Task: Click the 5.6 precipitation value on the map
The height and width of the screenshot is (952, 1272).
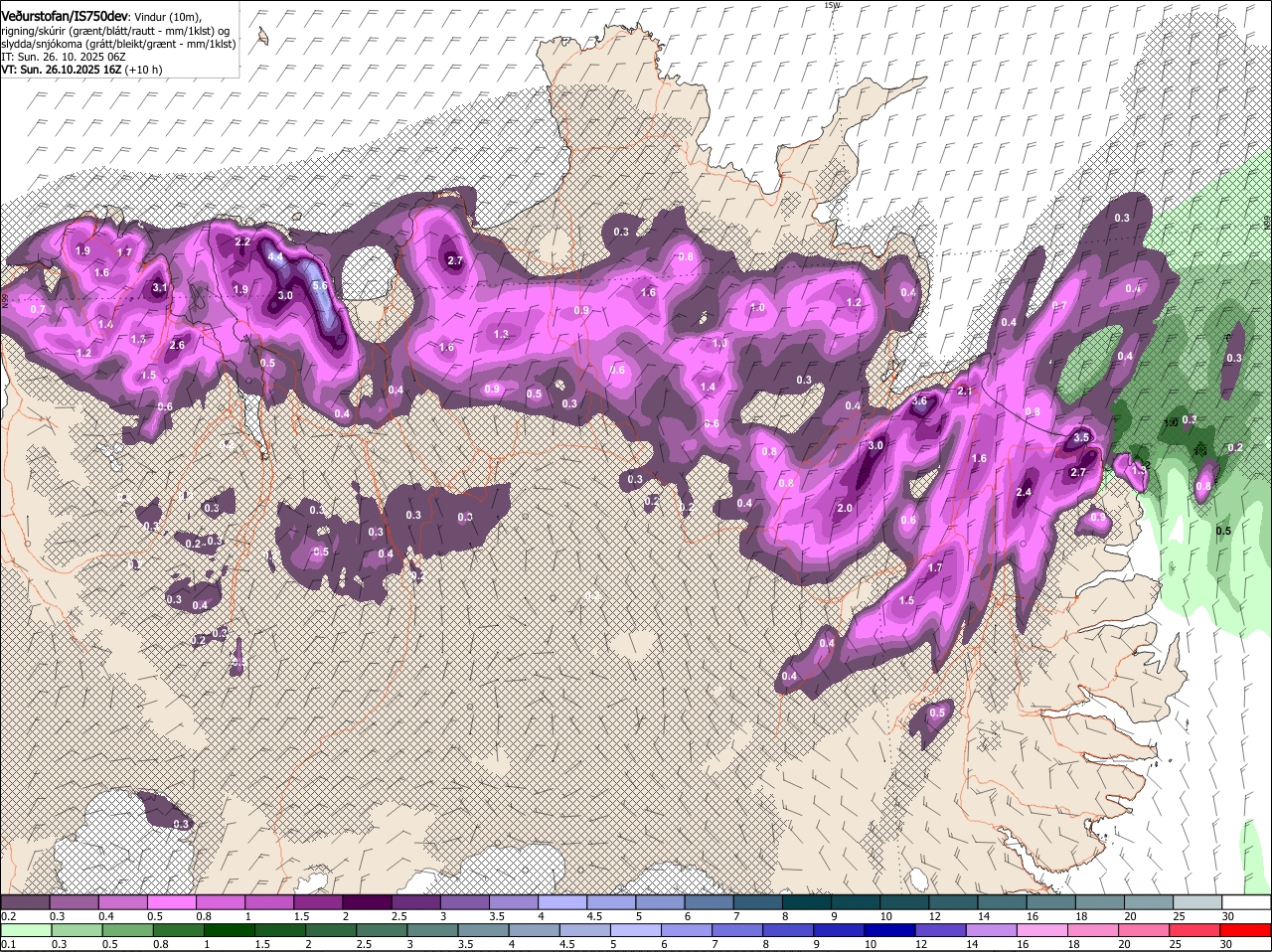Action: (320, 285)
